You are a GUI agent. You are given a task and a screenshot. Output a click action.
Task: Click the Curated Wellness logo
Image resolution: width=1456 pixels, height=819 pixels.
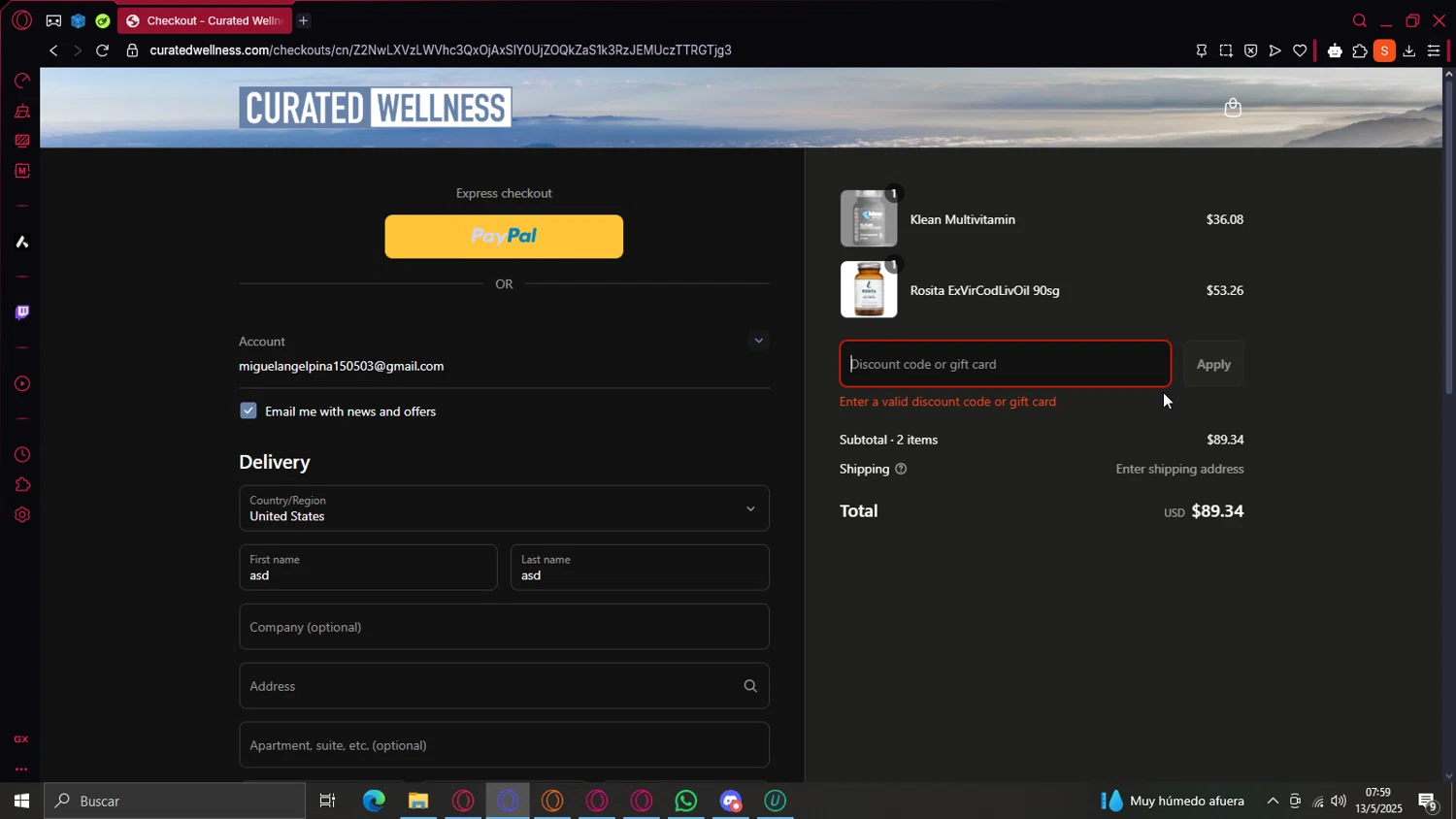(x=376, y=107)
